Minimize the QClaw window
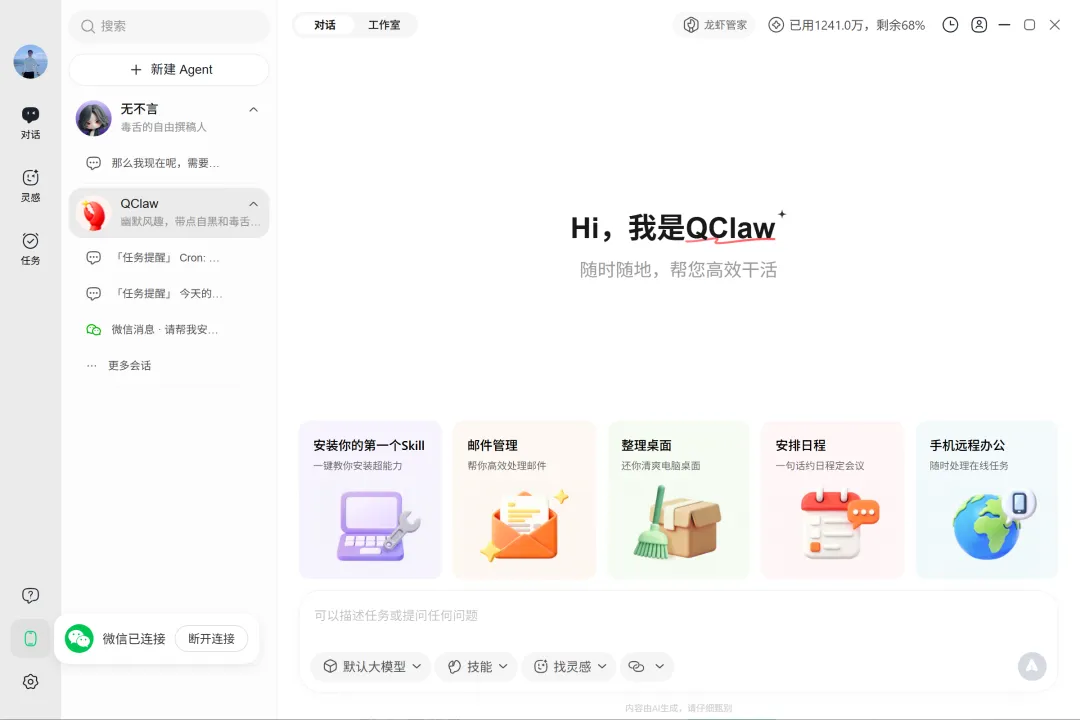 tap(1004, 25)
